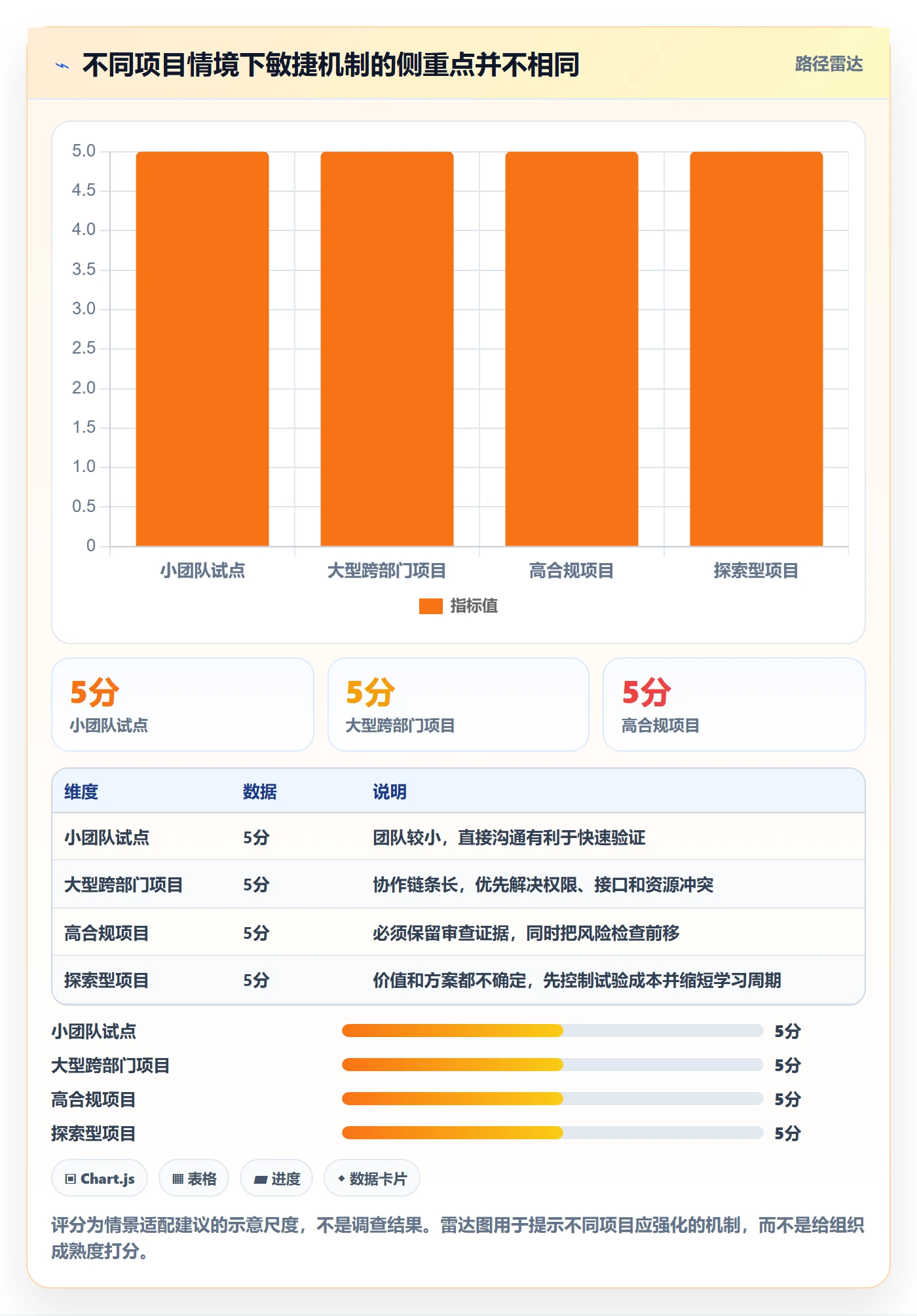The height and width of the screenshot is (1316, 917).
Task: Click the 表格 tag
Action: [x=194, y=1179]
